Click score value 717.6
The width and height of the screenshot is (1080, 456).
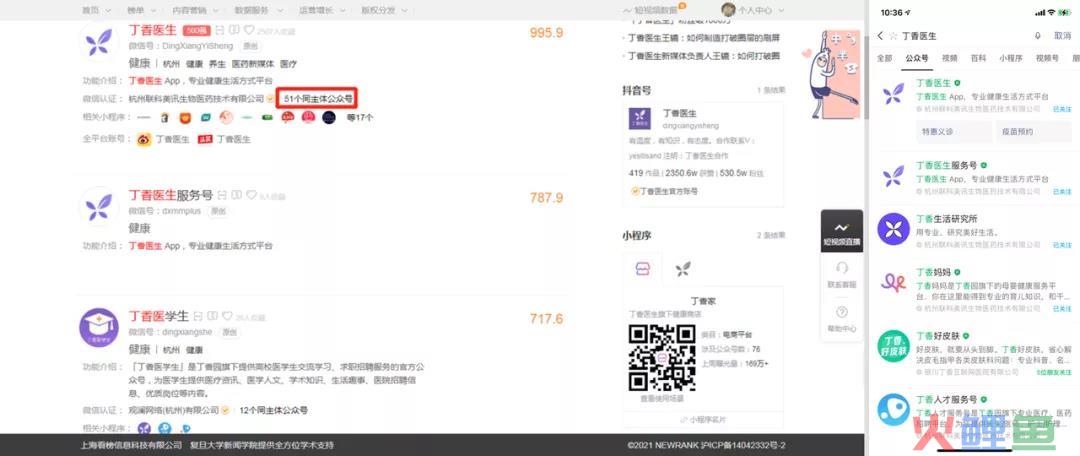(546, 319)
